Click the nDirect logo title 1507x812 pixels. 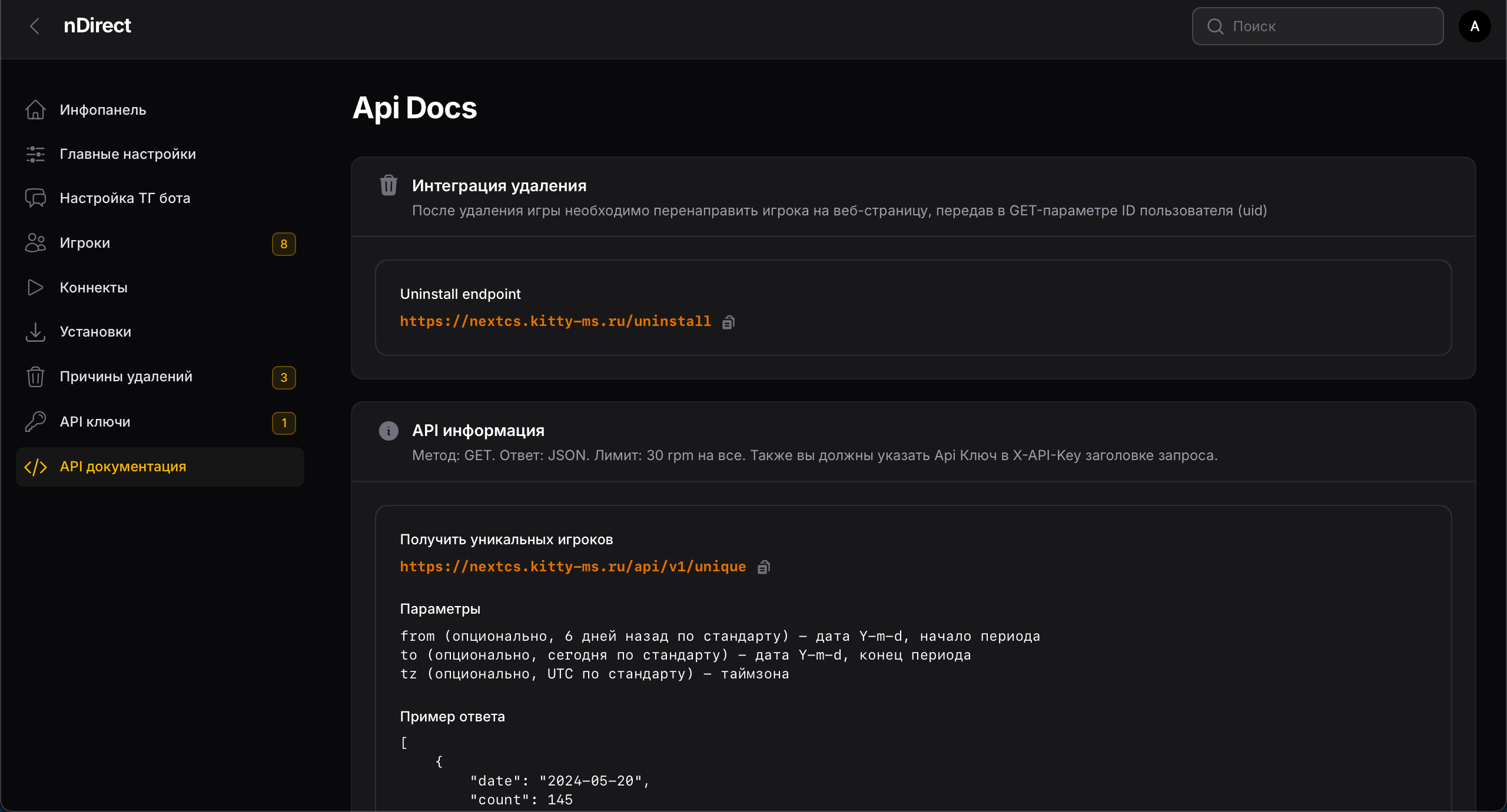click(97, 26)
